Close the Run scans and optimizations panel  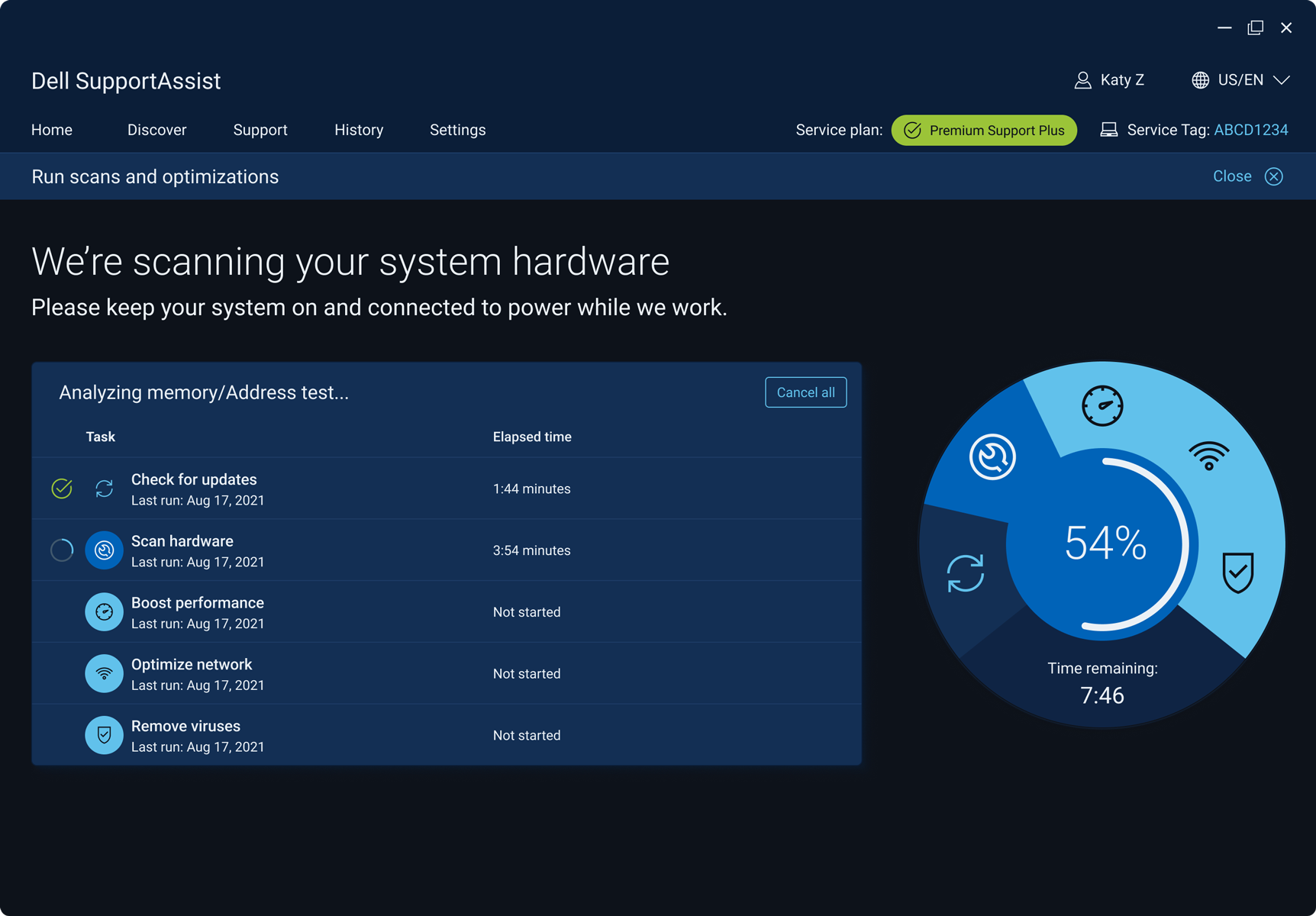1247,176
